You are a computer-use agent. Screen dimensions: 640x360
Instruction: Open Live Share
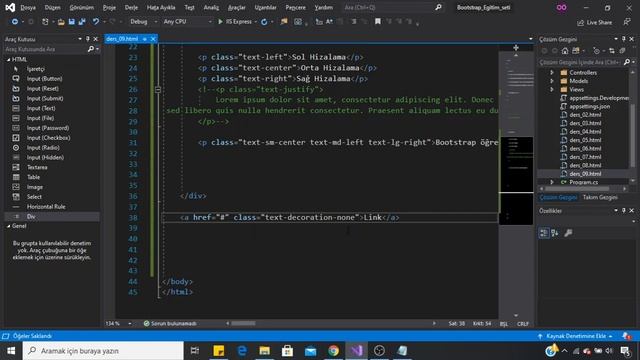pos(594,22)
